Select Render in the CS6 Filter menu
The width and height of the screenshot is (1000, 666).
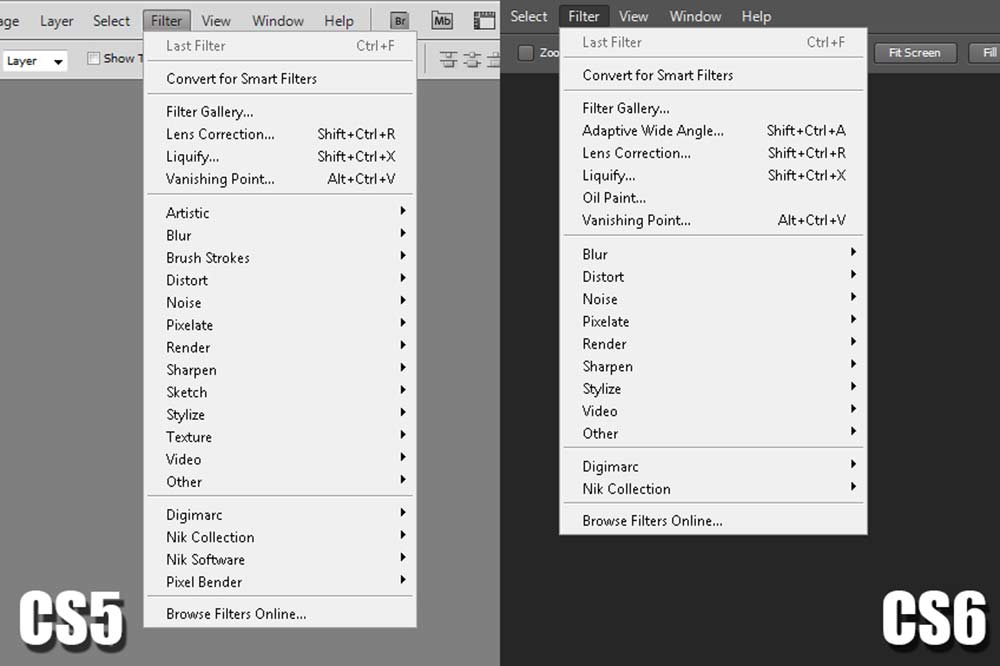point(714,344)
